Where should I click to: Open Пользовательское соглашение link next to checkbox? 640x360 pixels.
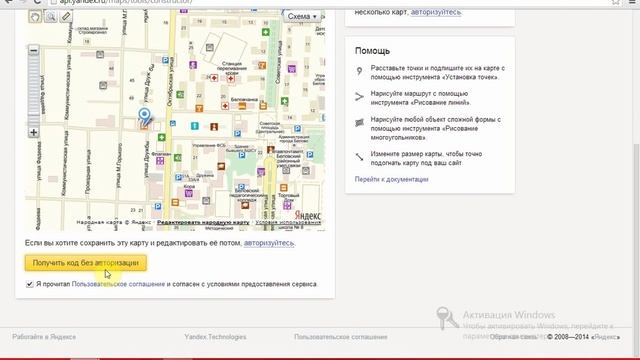[x=118, y=284]
